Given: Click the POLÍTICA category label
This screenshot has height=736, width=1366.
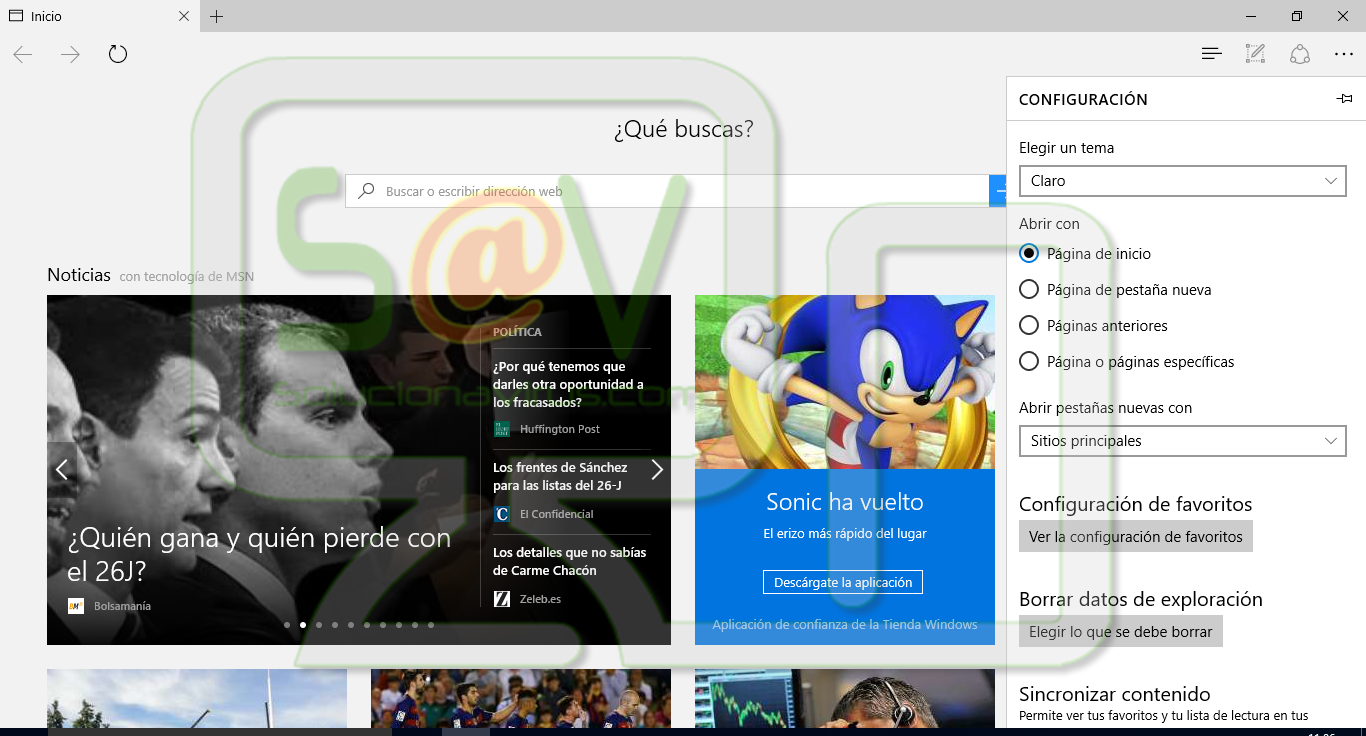Looking at the screenshot, I should (x=517, y=332).
